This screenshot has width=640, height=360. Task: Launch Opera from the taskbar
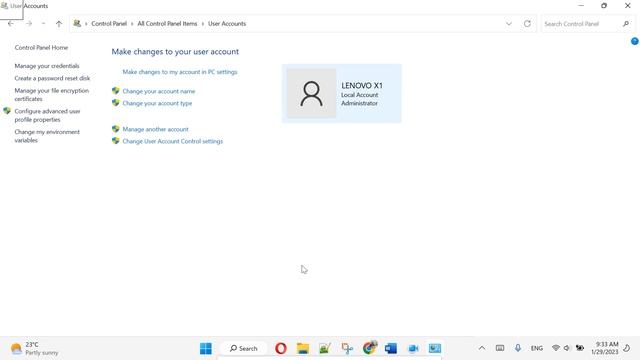(281, 348)
